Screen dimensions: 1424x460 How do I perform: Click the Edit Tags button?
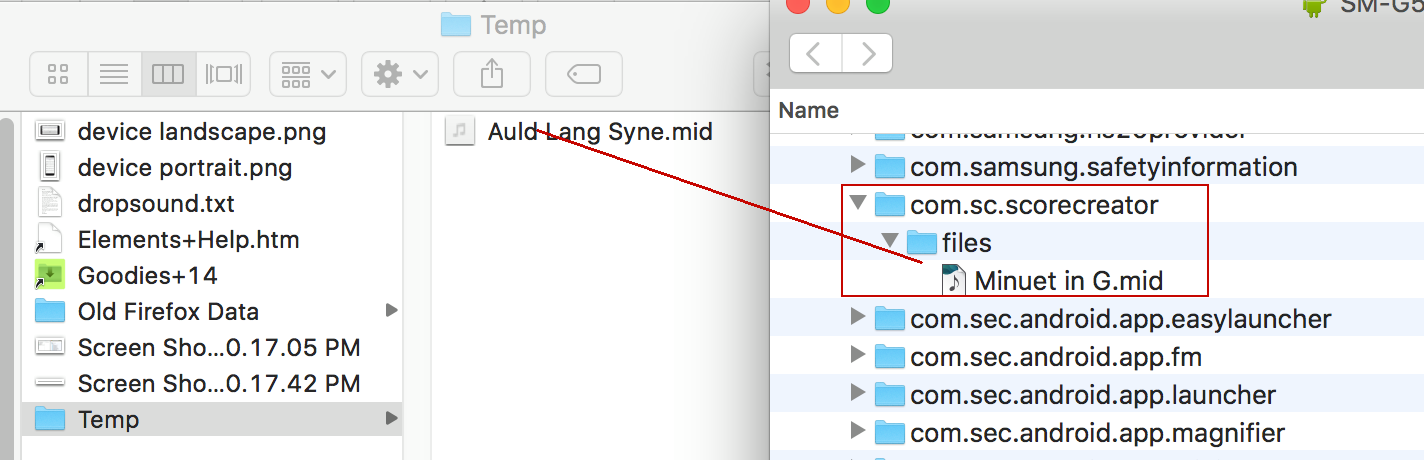pos(584,74)
